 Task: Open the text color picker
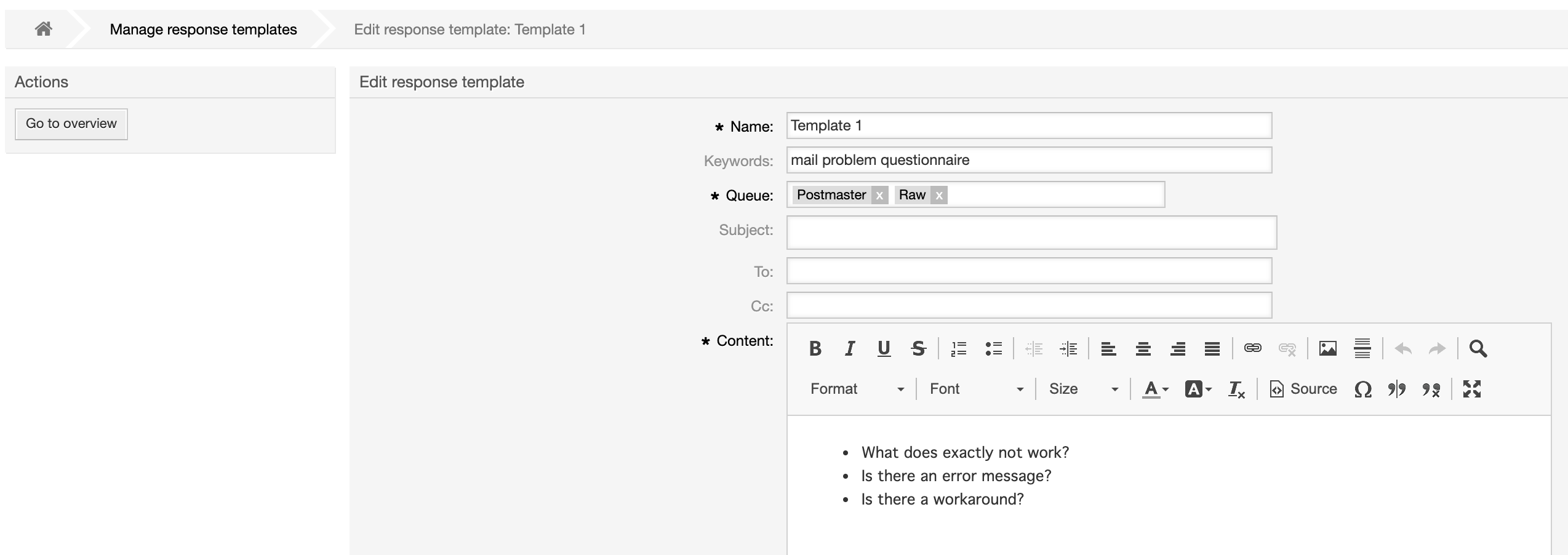[1154, 389]
